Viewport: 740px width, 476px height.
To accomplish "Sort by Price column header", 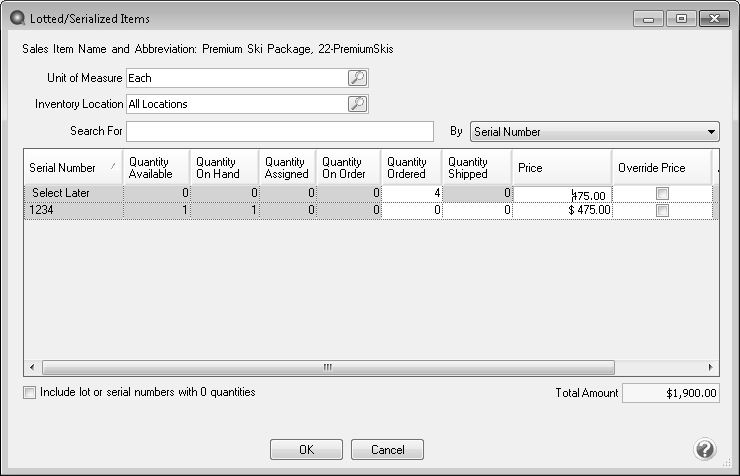I will (x=562, y=167).
